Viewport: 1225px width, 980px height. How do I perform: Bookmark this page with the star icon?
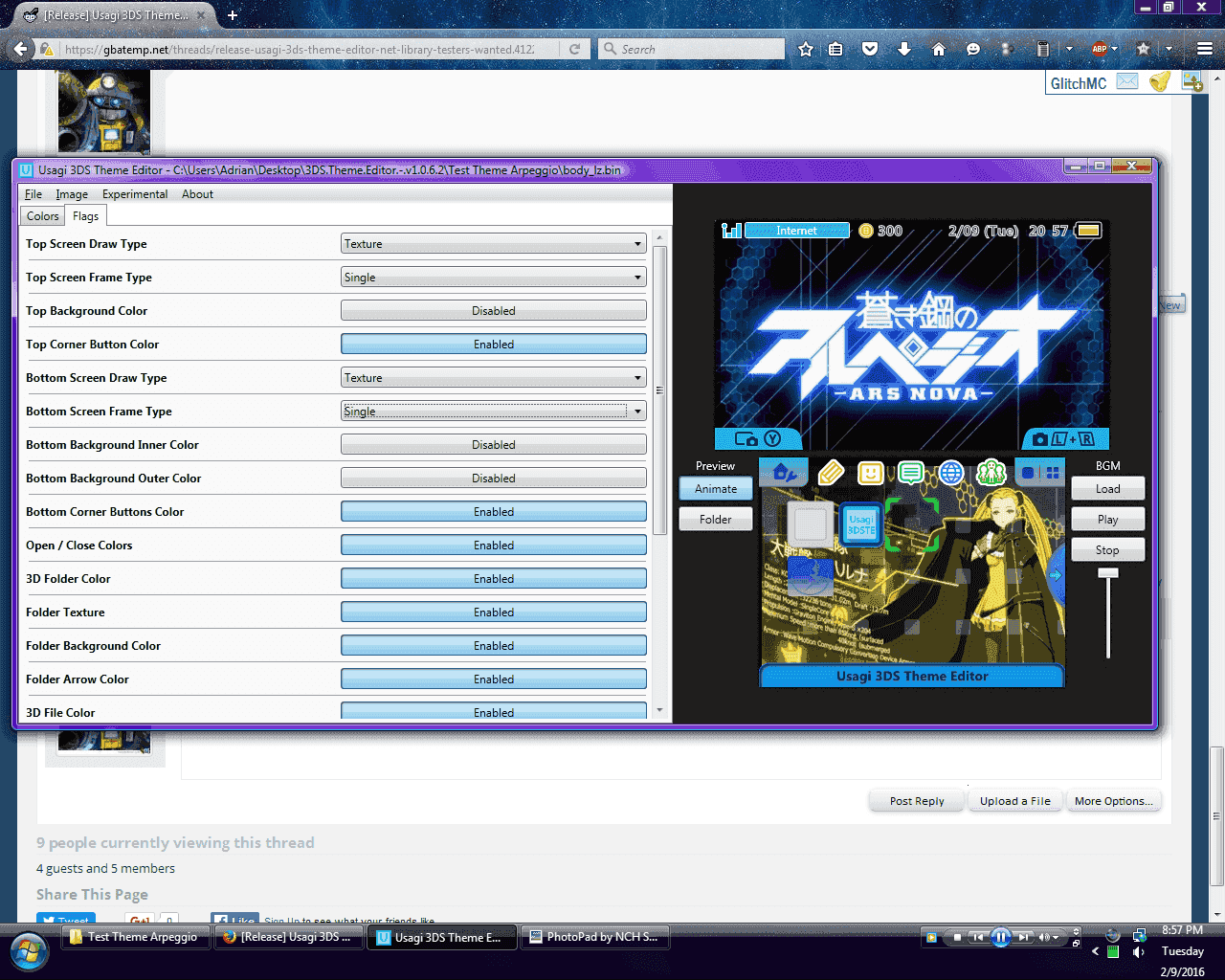click(x=806, y=49)
